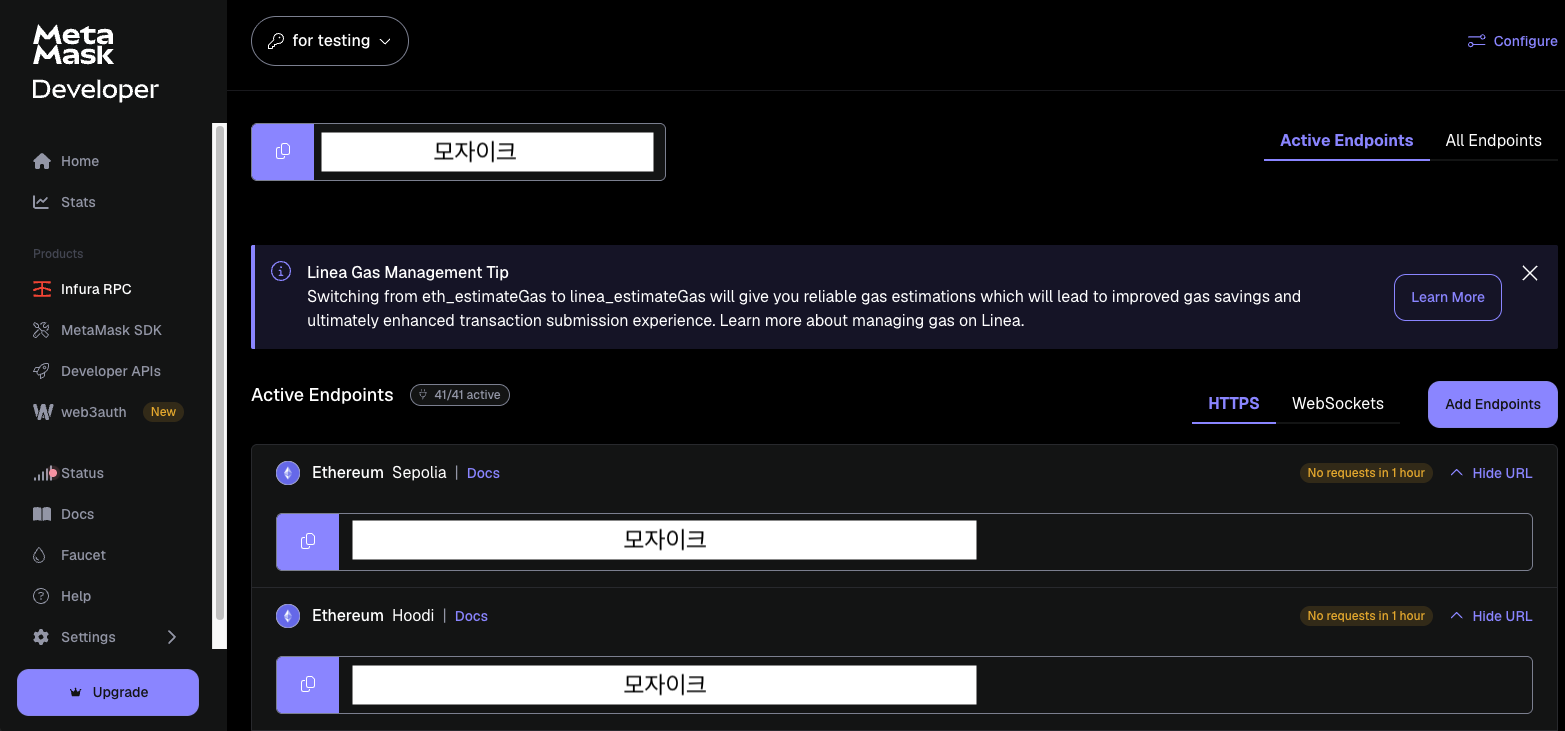Expand the Settings submenu chevron
This screenshot has height=731, width=1565.
[172, 637]
